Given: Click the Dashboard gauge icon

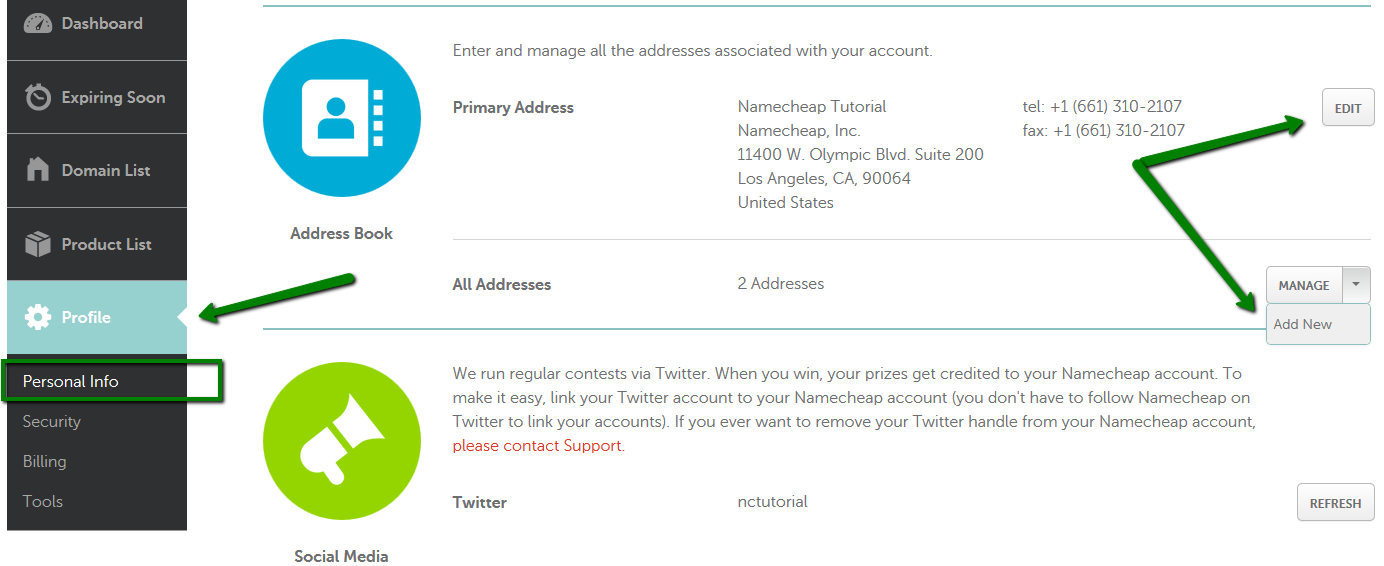Looking at the screenshot, I should (x=38, y=23).
